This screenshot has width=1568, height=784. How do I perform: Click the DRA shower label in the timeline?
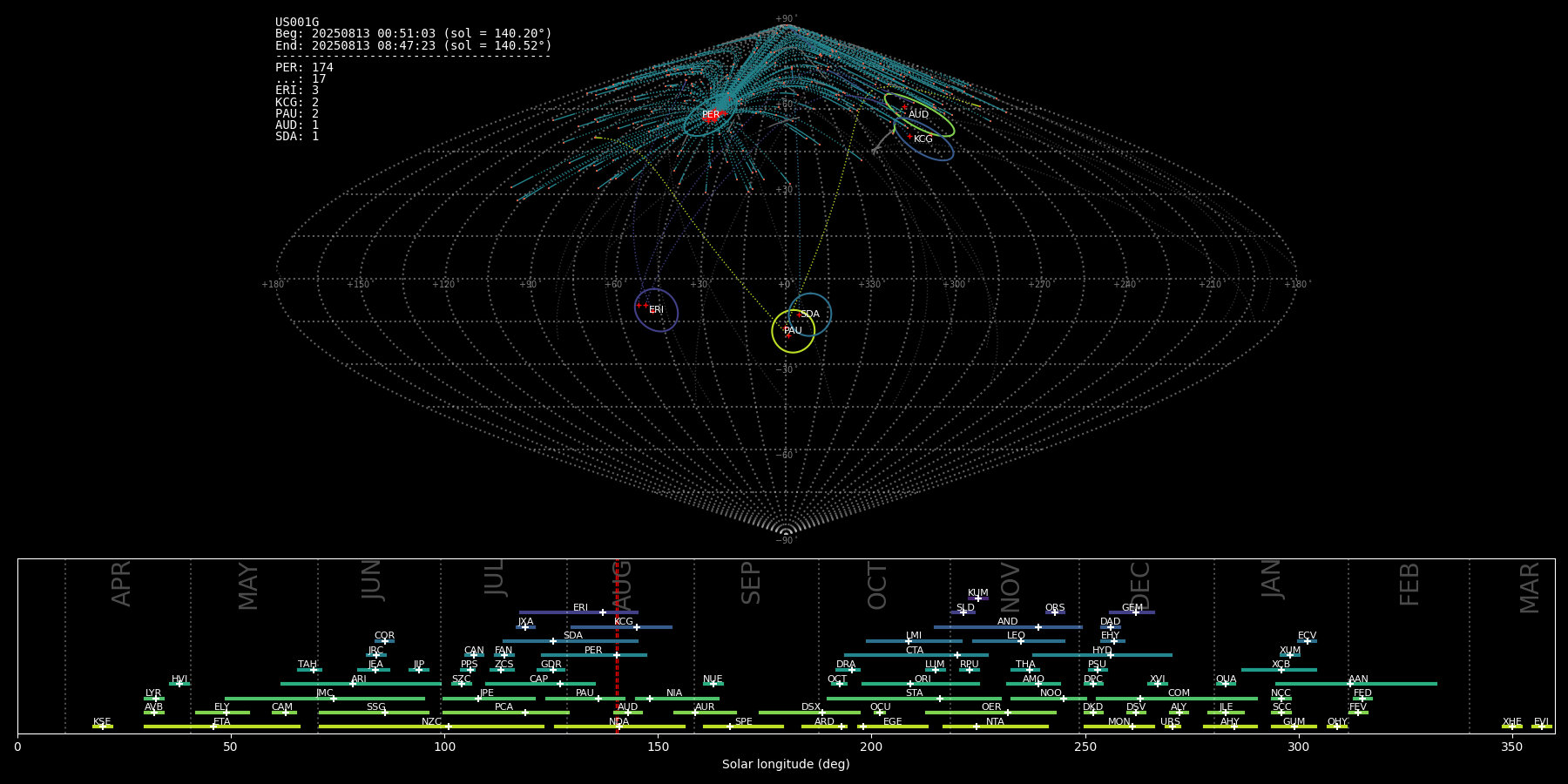[846, 665]
